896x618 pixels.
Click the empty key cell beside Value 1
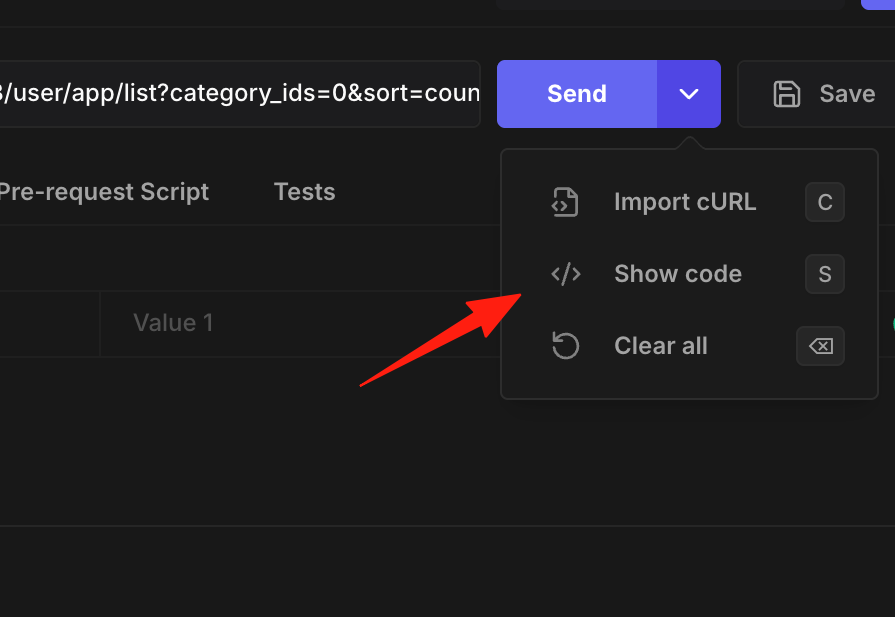point(50,323)
